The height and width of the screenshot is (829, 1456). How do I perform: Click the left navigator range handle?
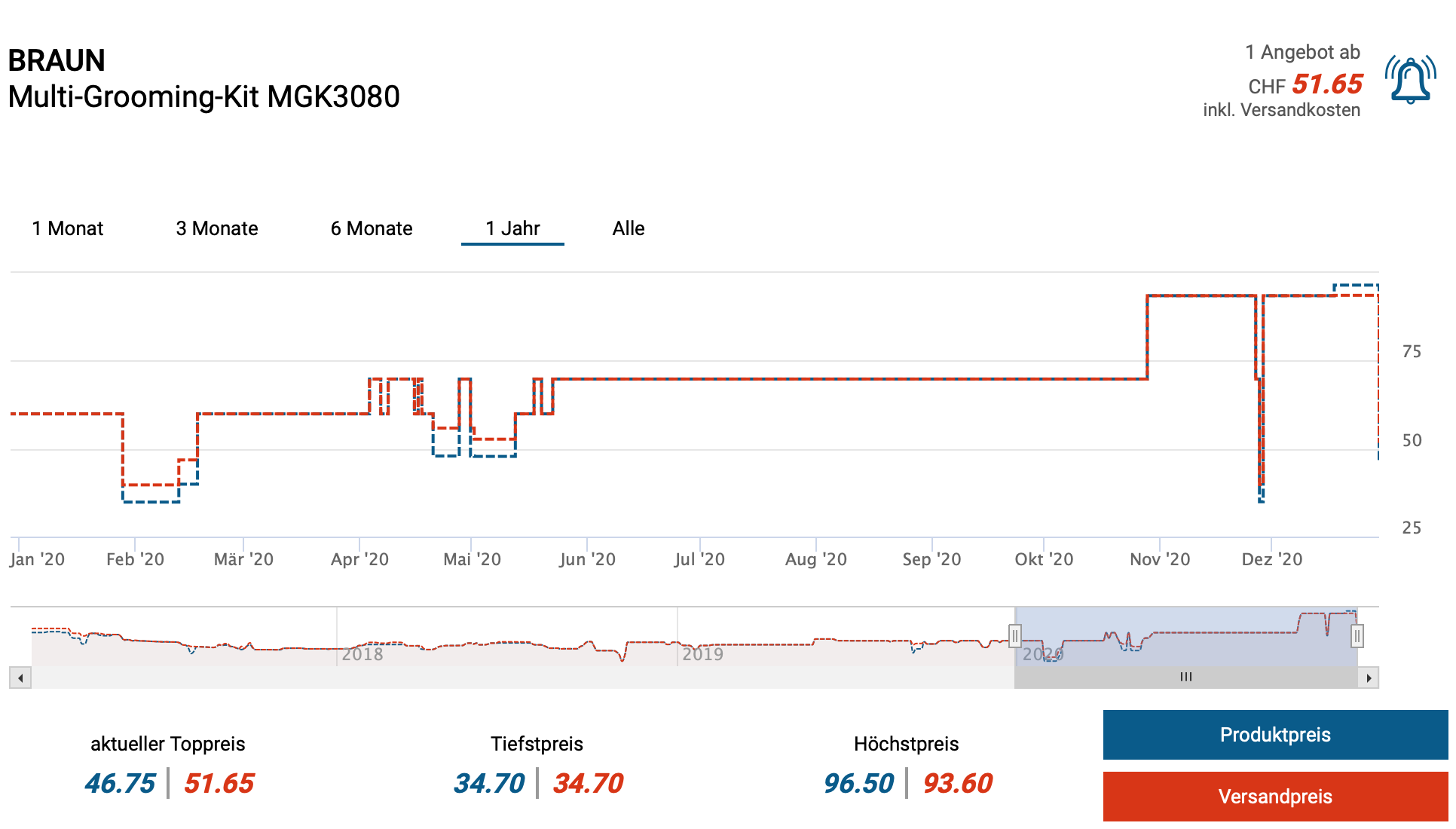[x=1015, y=636]
